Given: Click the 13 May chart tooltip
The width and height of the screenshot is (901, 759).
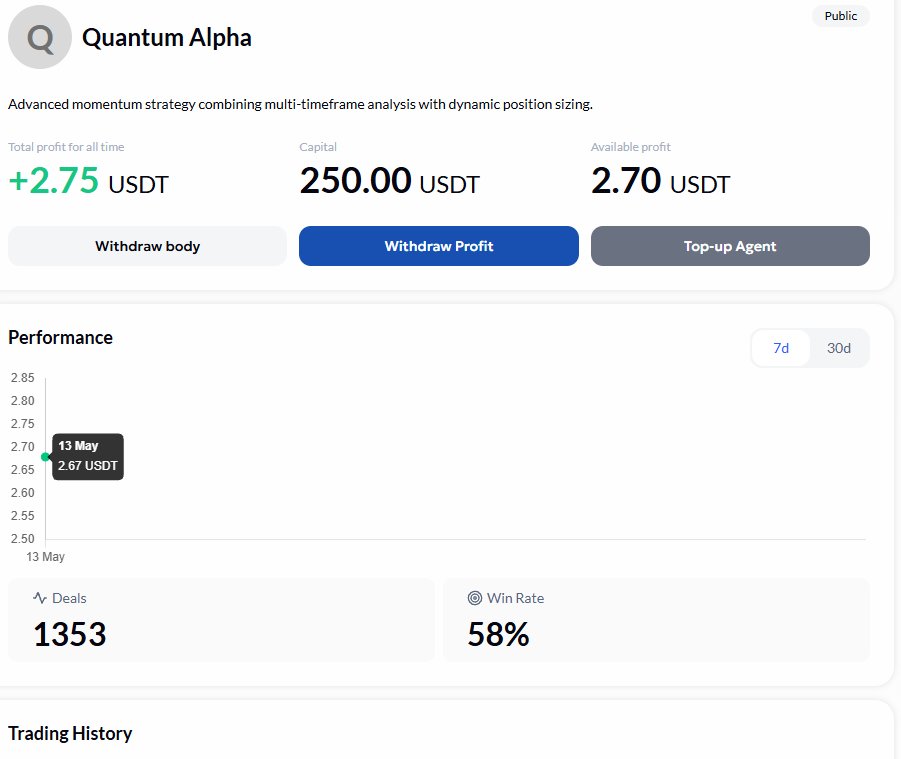Looking at the screenshot, I should tap(87, 456).
